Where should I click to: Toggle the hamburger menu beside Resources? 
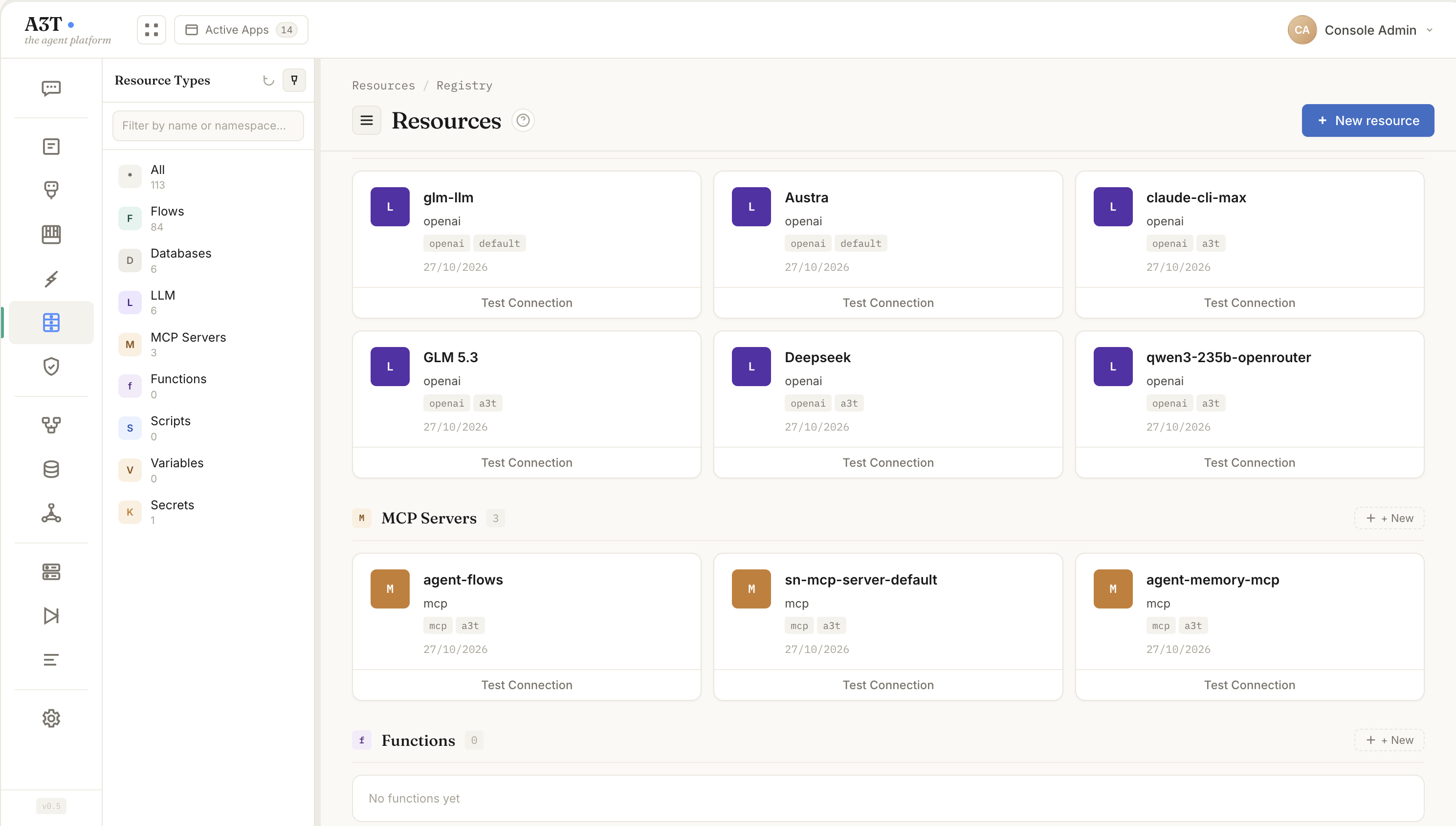click(367, 120)
